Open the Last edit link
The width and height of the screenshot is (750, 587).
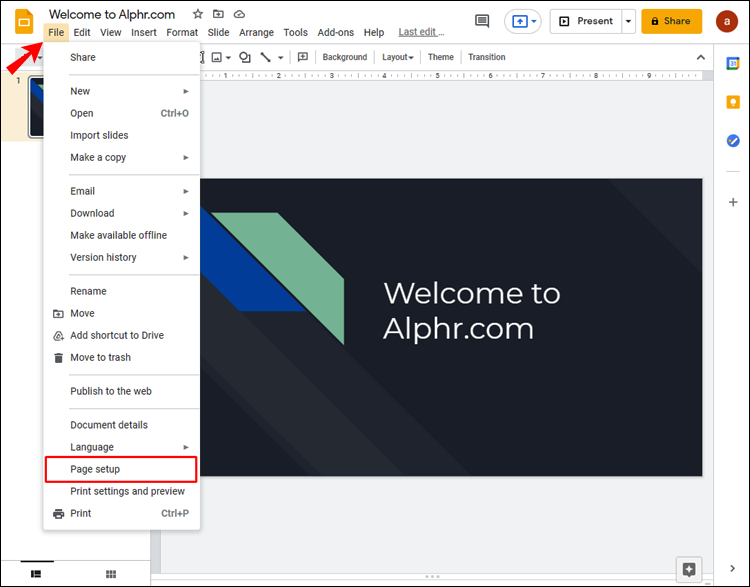click(x=421, y=32)
